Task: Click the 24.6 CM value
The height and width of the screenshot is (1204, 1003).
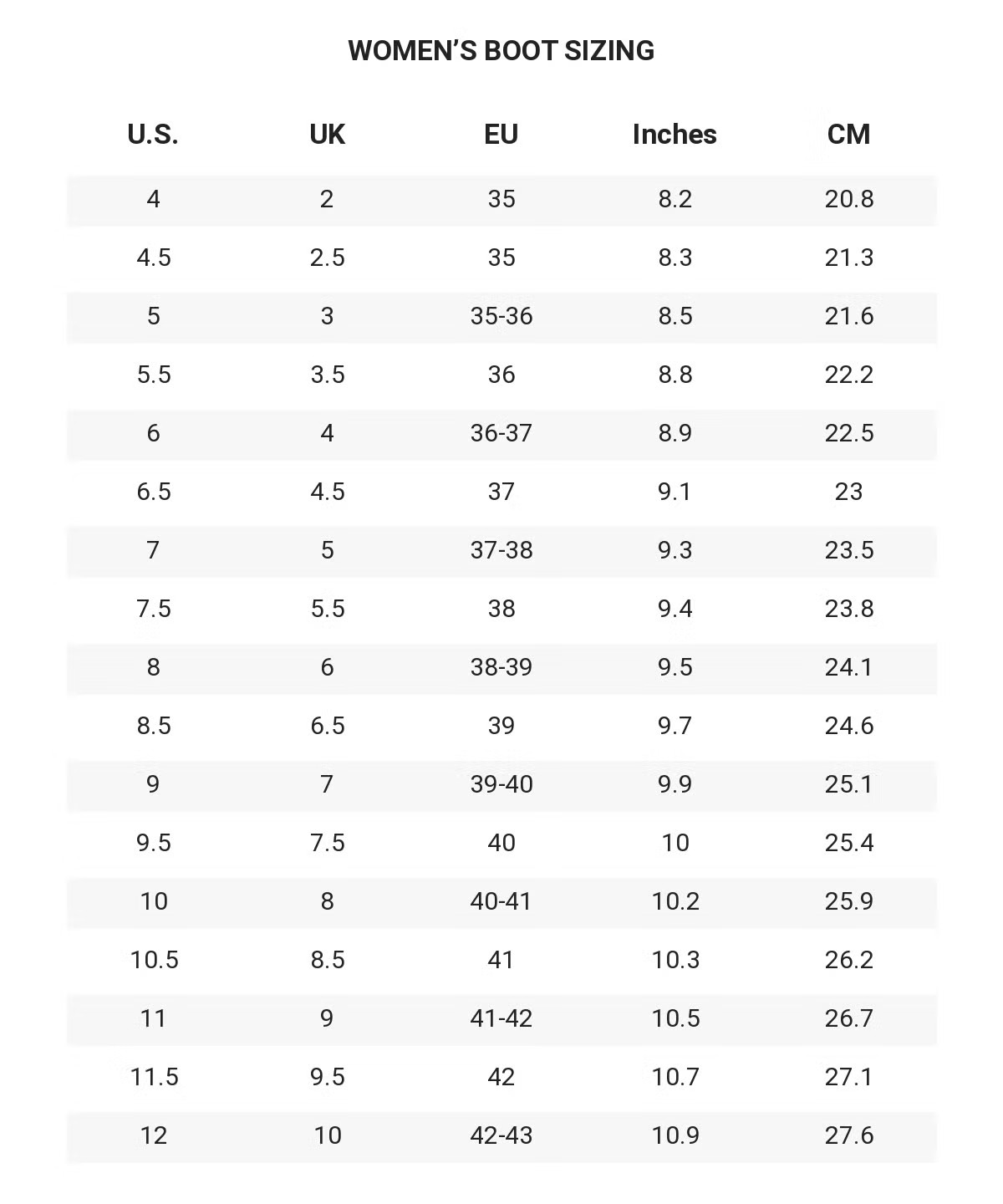Action: (x=848, y=726)
